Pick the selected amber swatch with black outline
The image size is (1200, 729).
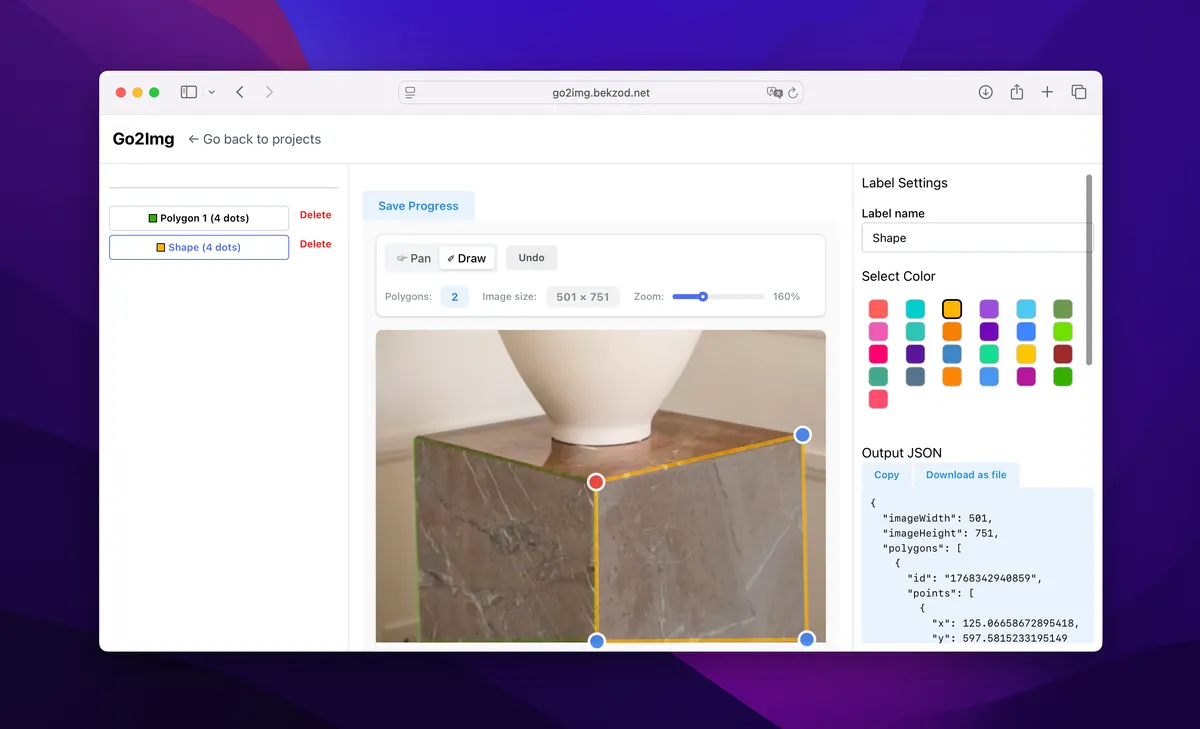point(952,309)
